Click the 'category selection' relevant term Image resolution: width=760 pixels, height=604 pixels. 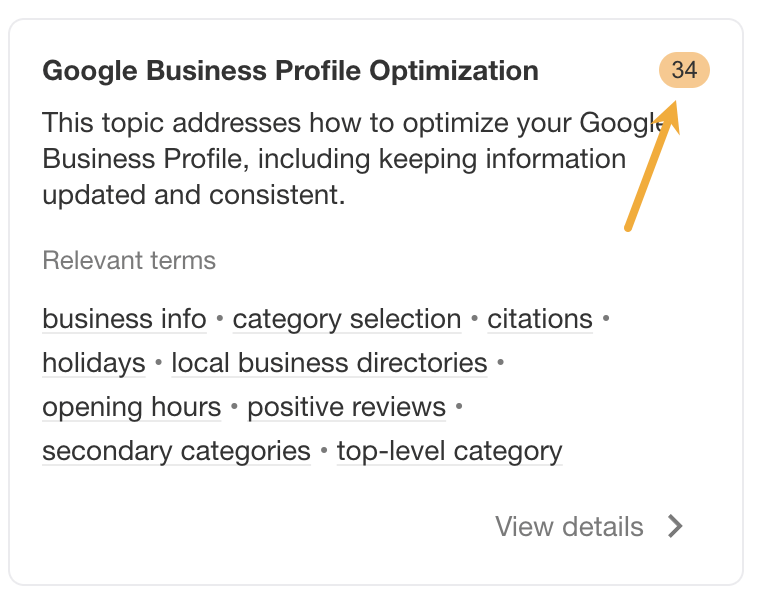pyautogui.click(x=347, y=319)
